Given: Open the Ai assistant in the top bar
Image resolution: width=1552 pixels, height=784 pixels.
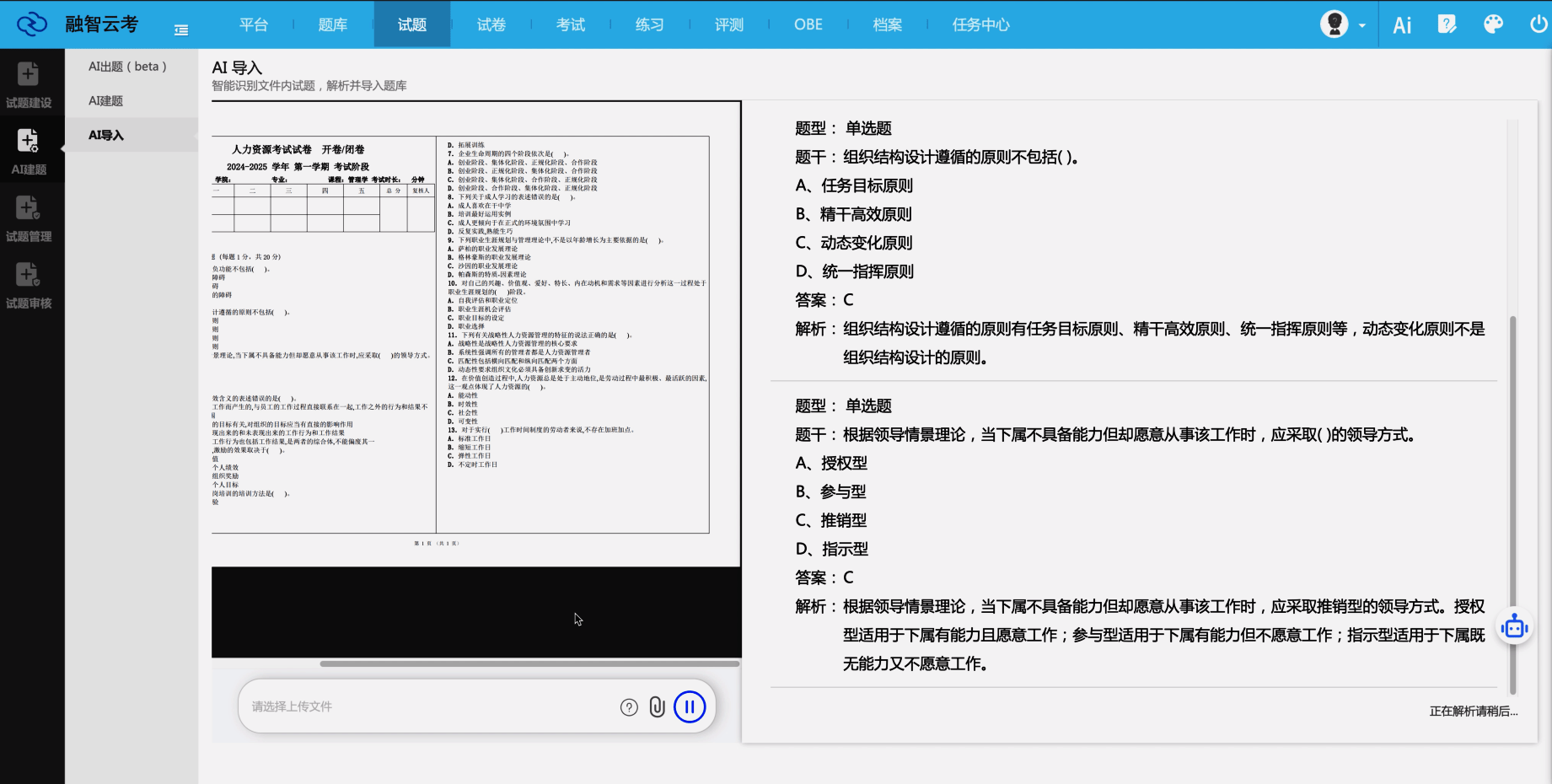Looking at the screenshot, I should pyautogui.click(x=1401, y=24).
